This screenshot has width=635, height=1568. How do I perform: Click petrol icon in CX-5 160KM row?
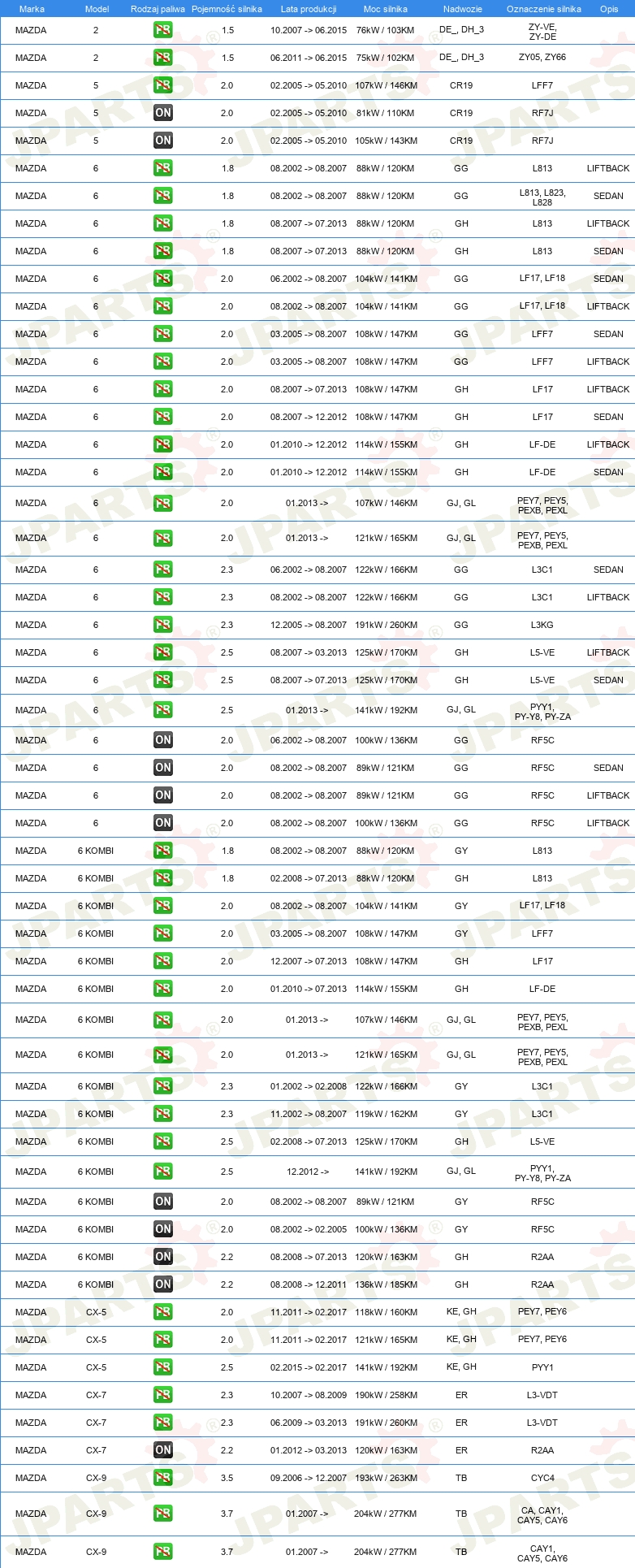point(163,1312)
